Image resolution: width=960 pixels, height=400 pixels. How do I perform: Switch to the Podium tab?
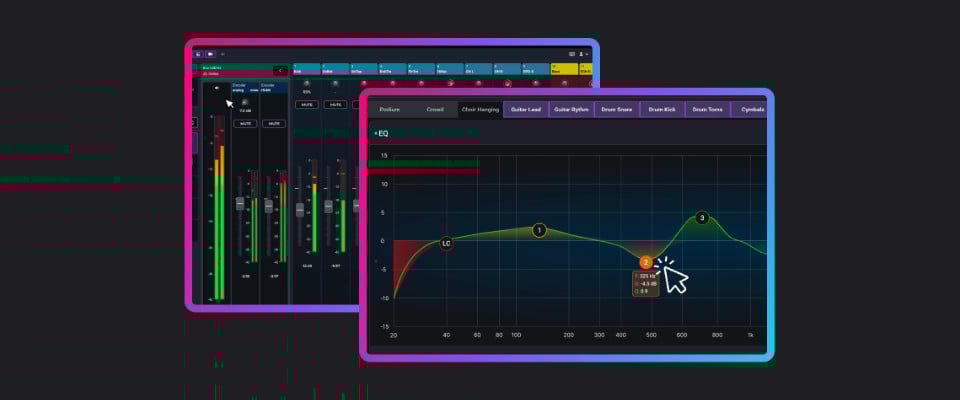389,110
